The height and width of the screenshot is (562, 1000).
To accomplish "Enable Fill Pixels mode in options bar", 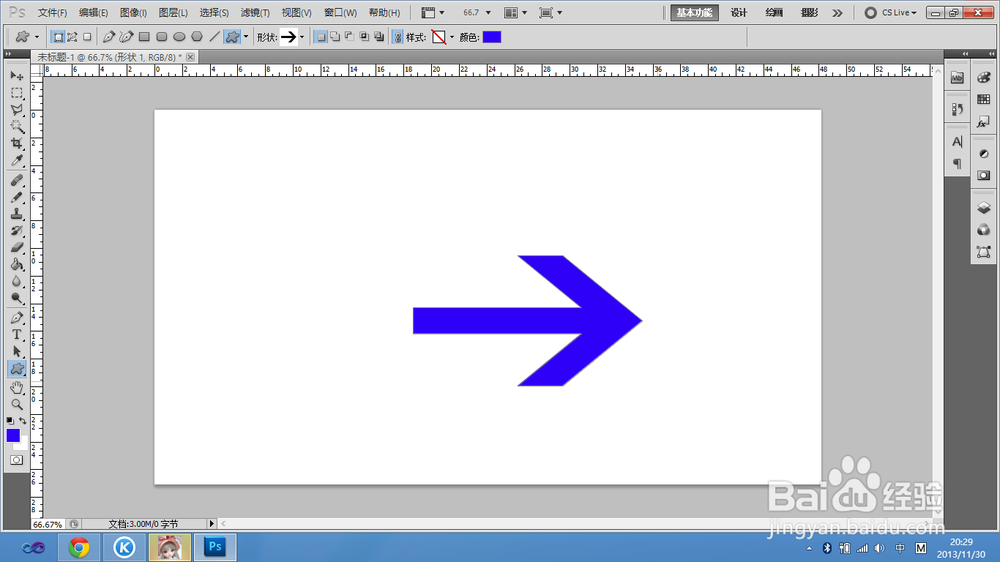I will [87, 37].
